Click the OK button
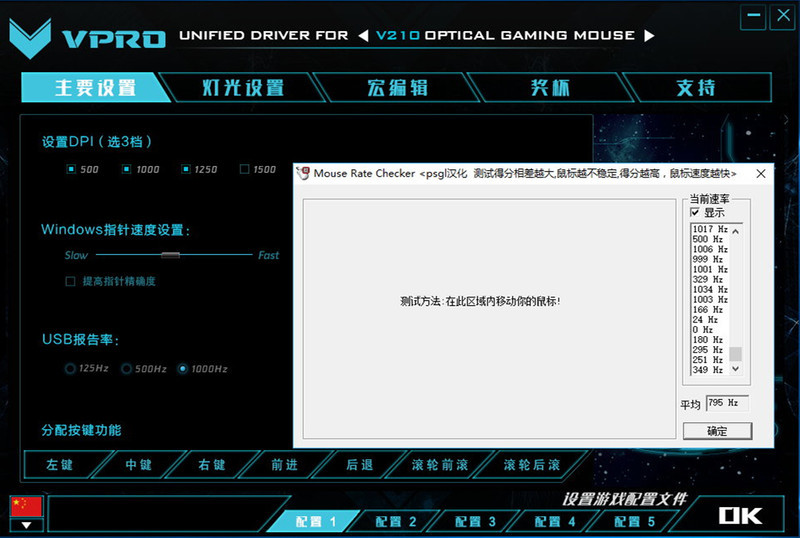The image size is (800, 538). point(740,515)
